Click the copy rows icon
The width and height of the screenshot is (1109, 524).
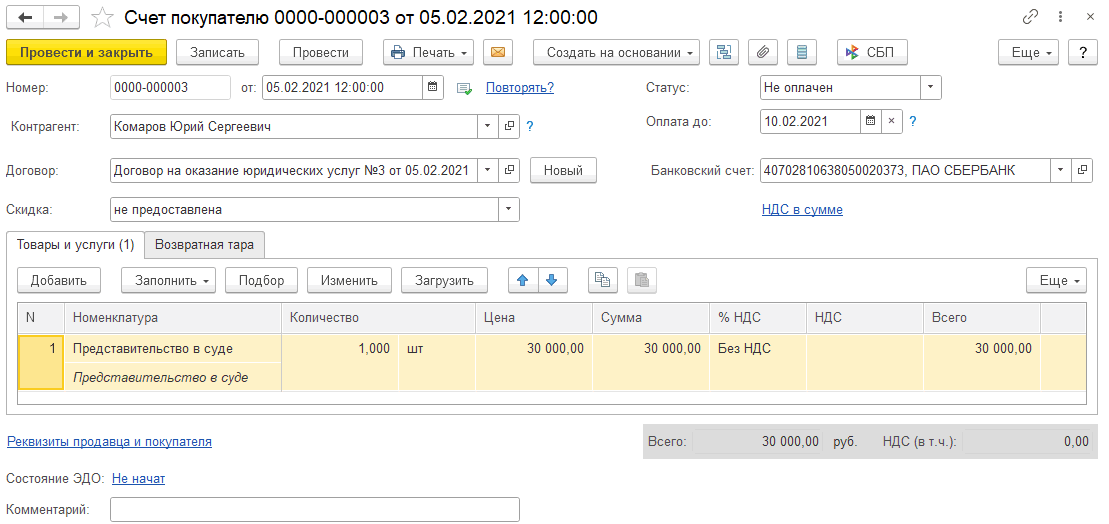pos(602,281)
